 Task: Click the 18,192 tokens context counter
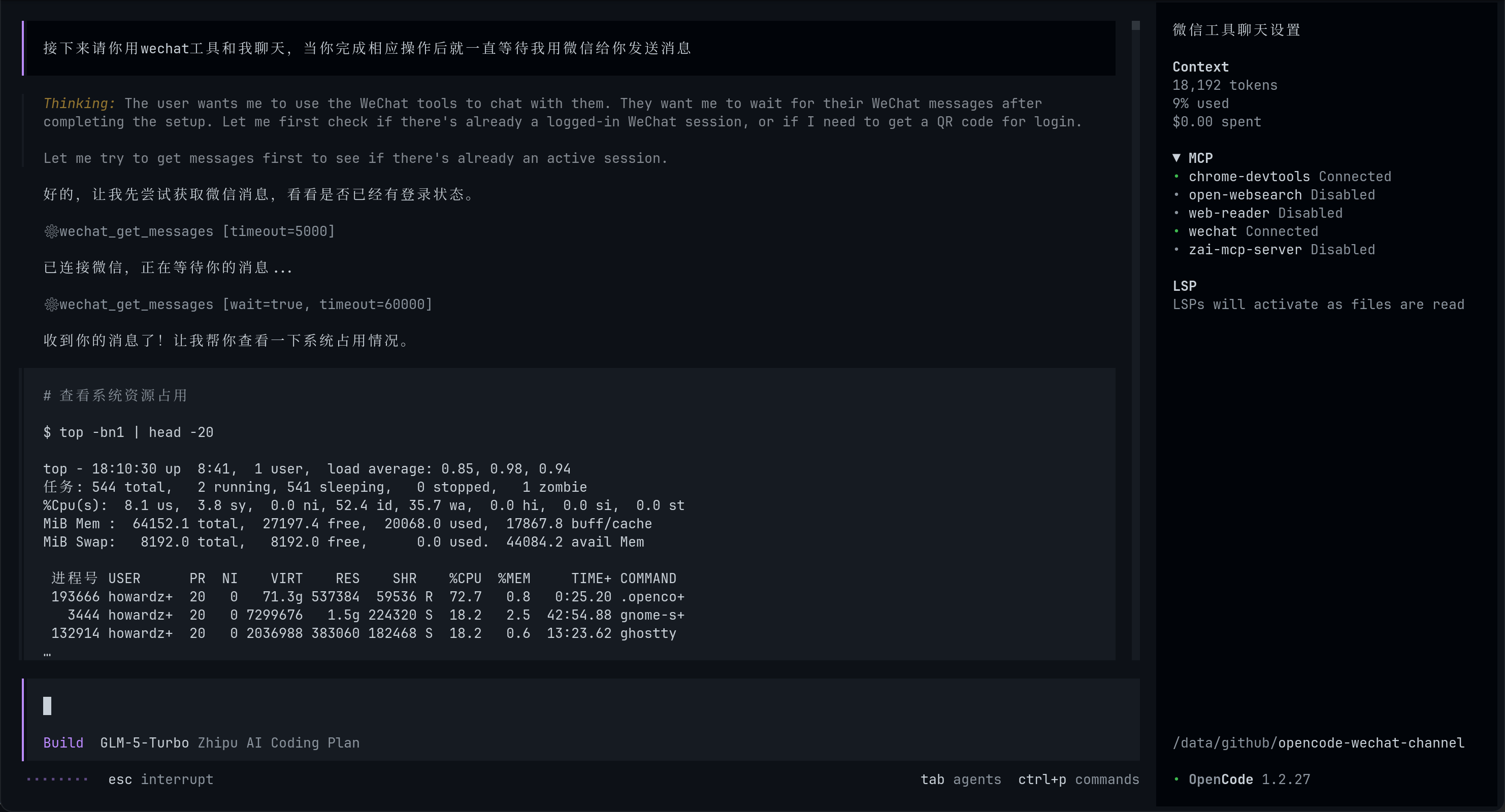tap(1225, 85)
